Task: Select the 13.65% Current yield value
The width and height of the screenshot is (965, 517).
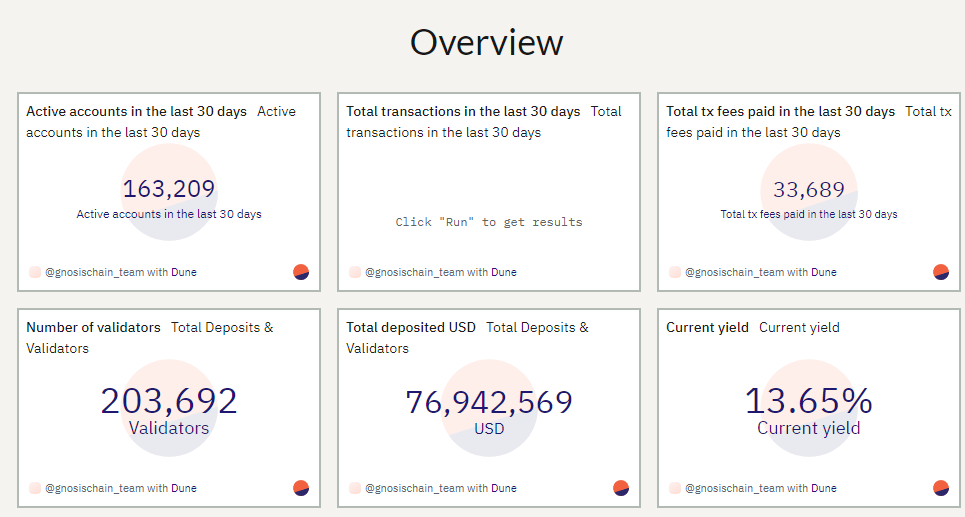Action: pyautogui.click(x=809, y=401)
